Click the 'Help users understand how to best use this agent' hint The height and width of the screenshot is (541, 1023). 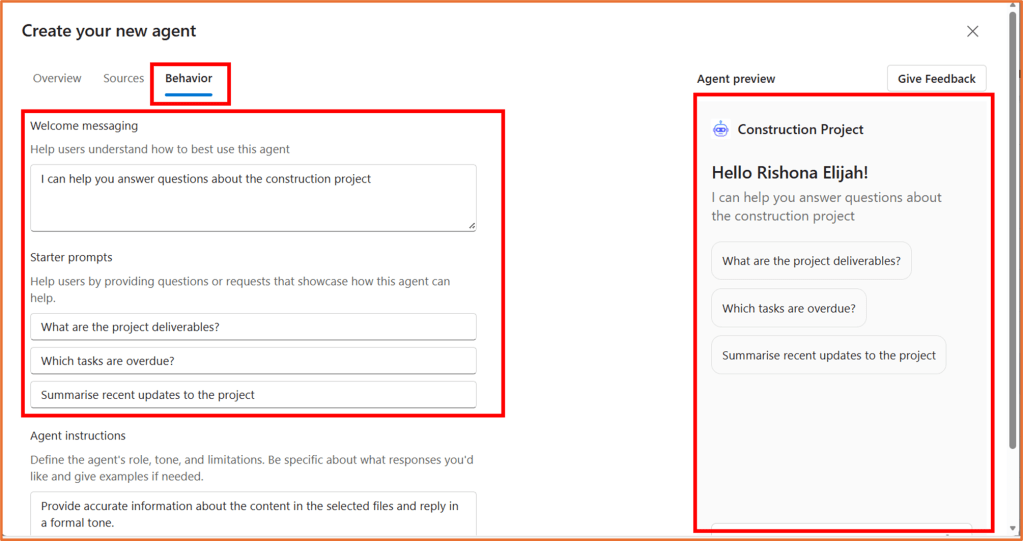click(x=160, y=149)
